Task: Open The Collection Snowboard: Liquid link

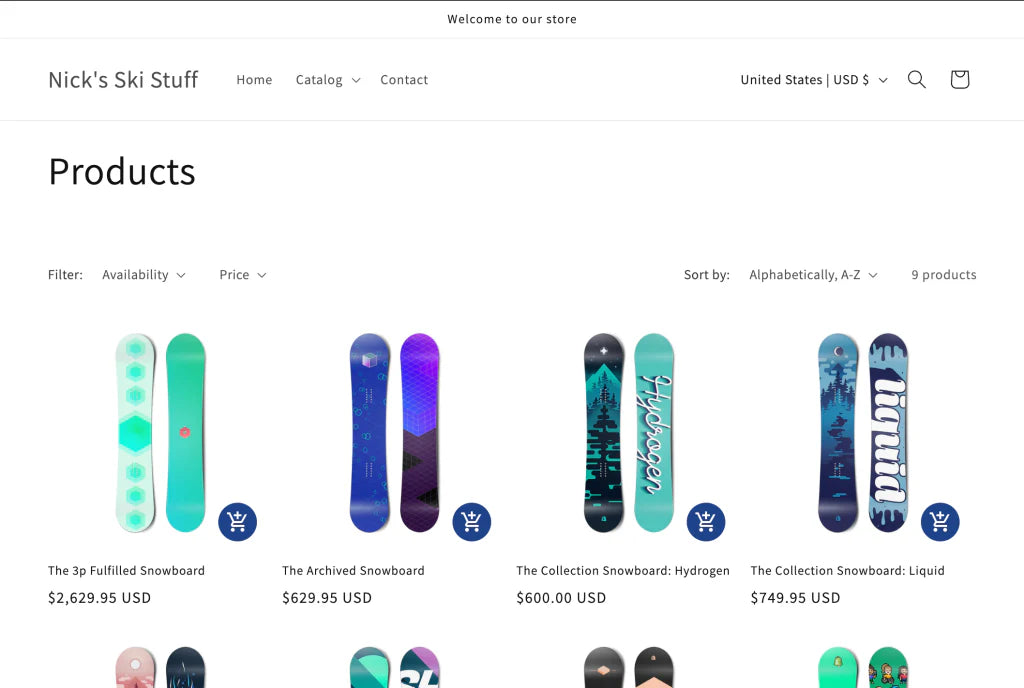Action: coord(847,571)
